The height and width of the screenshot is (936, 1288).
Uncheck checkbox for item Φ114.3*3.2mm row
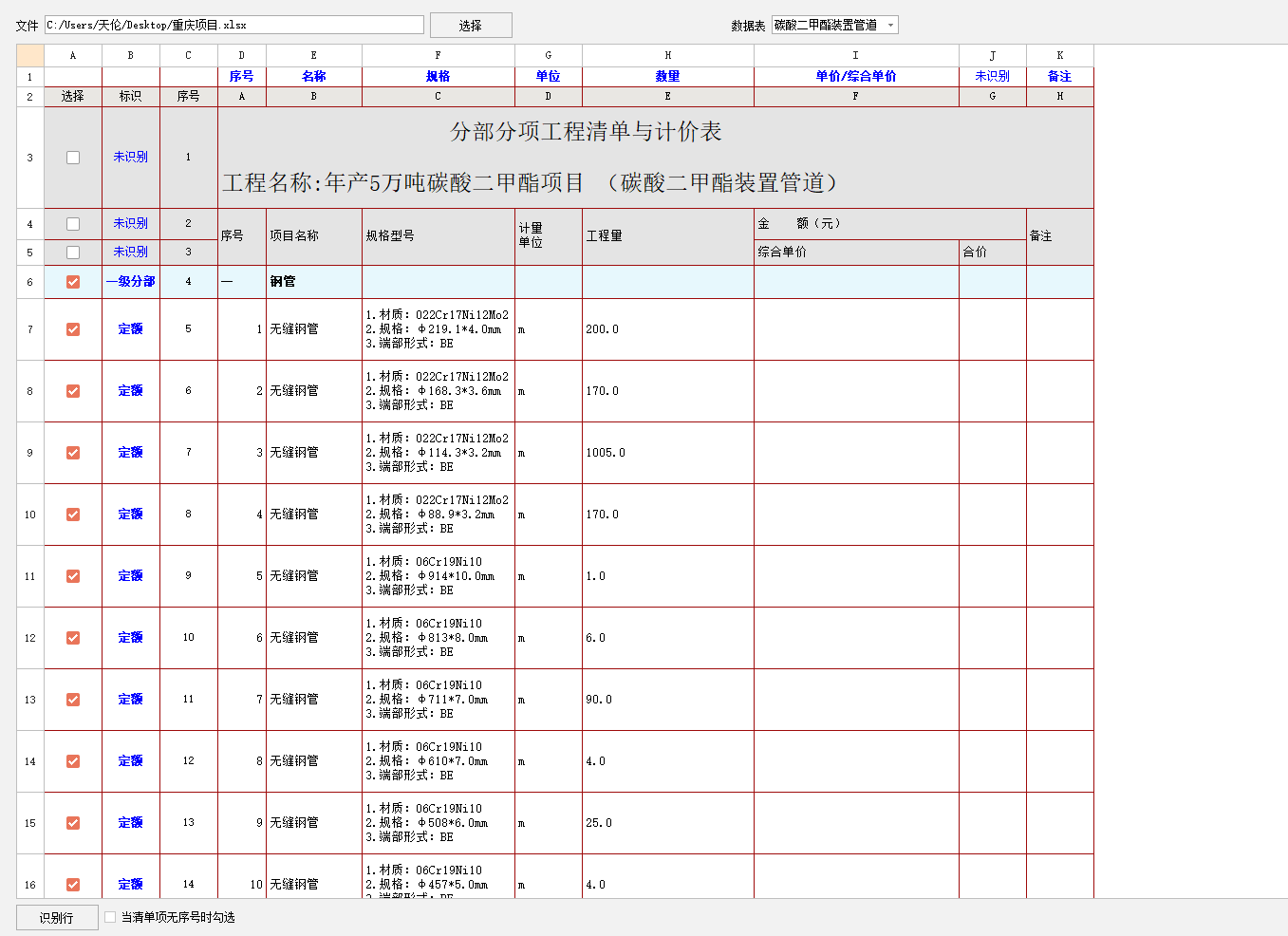(73, 453)
